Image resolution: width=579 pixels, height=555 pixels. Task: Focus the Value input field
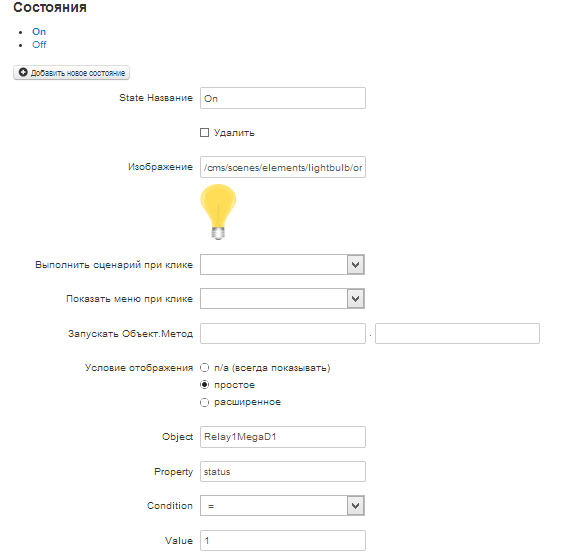[283, 541]
